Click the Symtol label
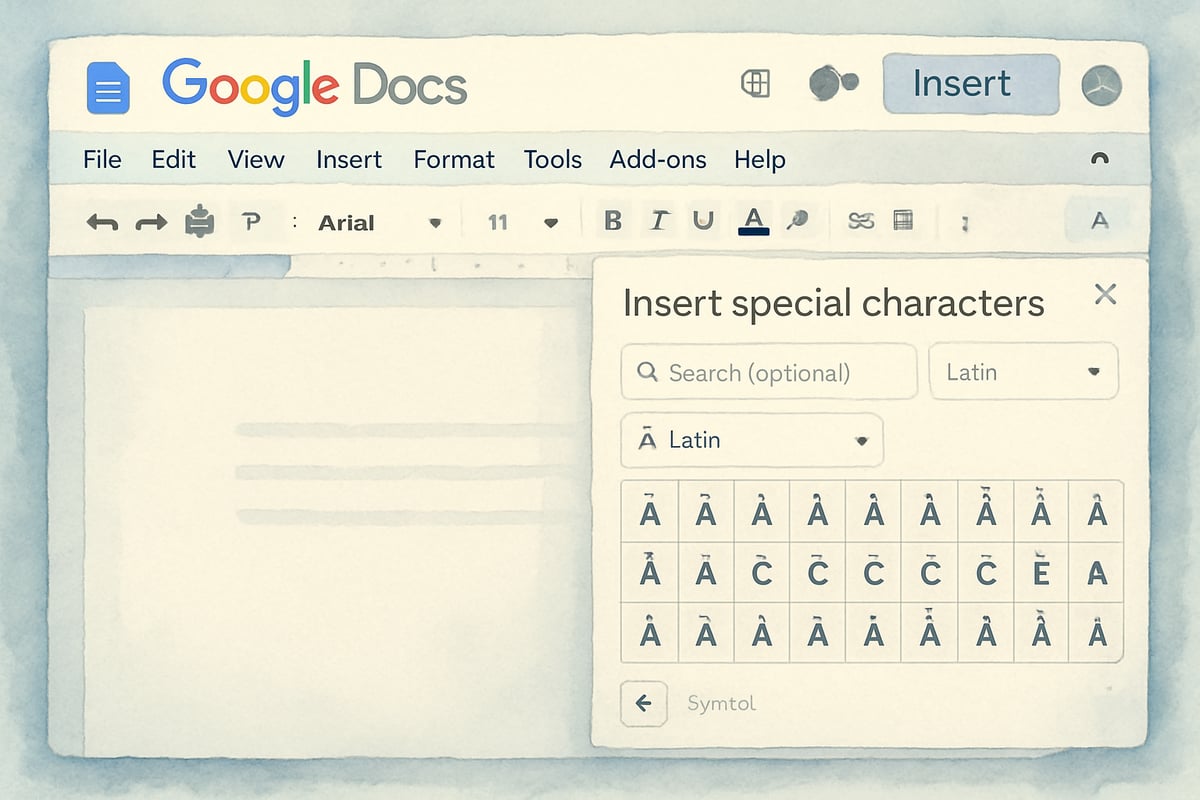The height and width of the screenshot is (800, 1200). point(721,704)
